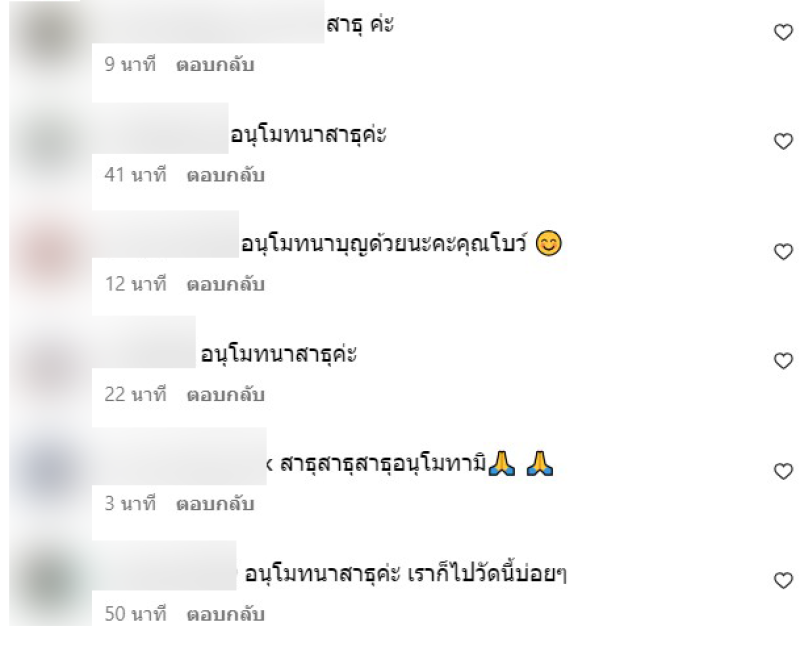Reply to the 3-minute-old praying hands comment
800x647 pixels.
point(215,504)
